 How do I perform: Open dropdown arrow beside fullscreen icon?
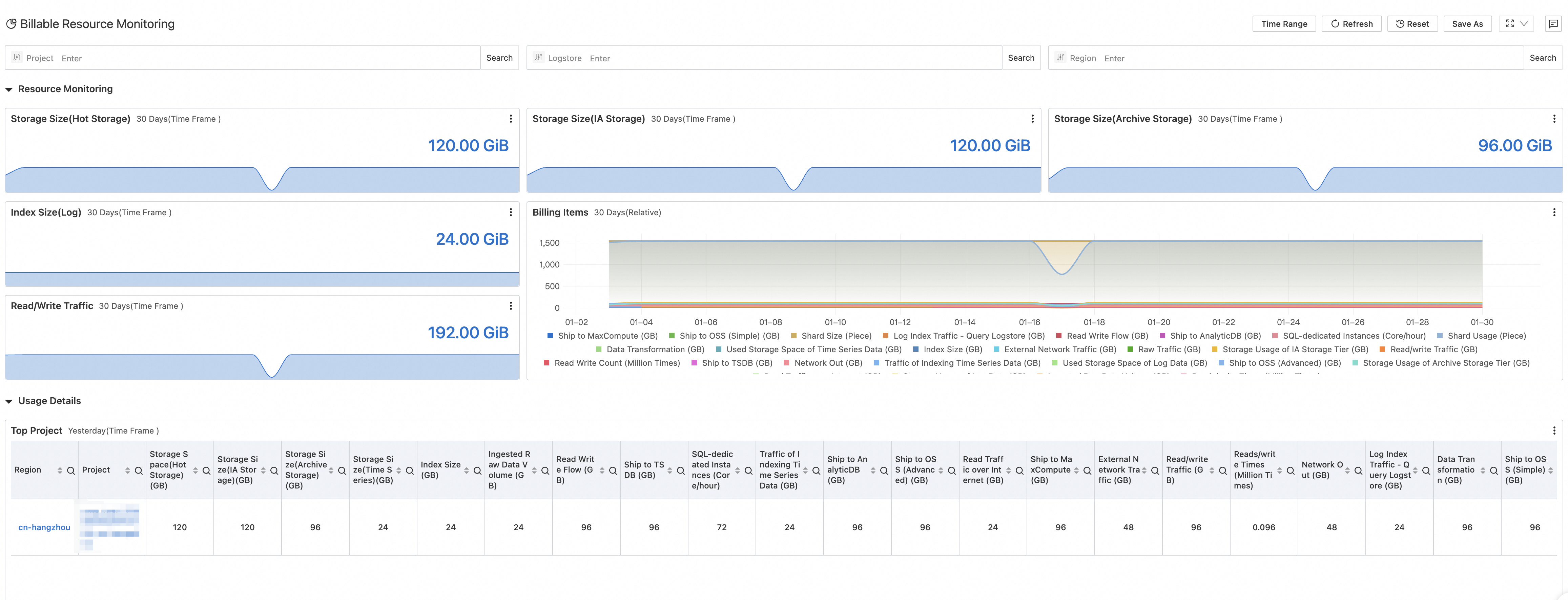pos(1524,24)
